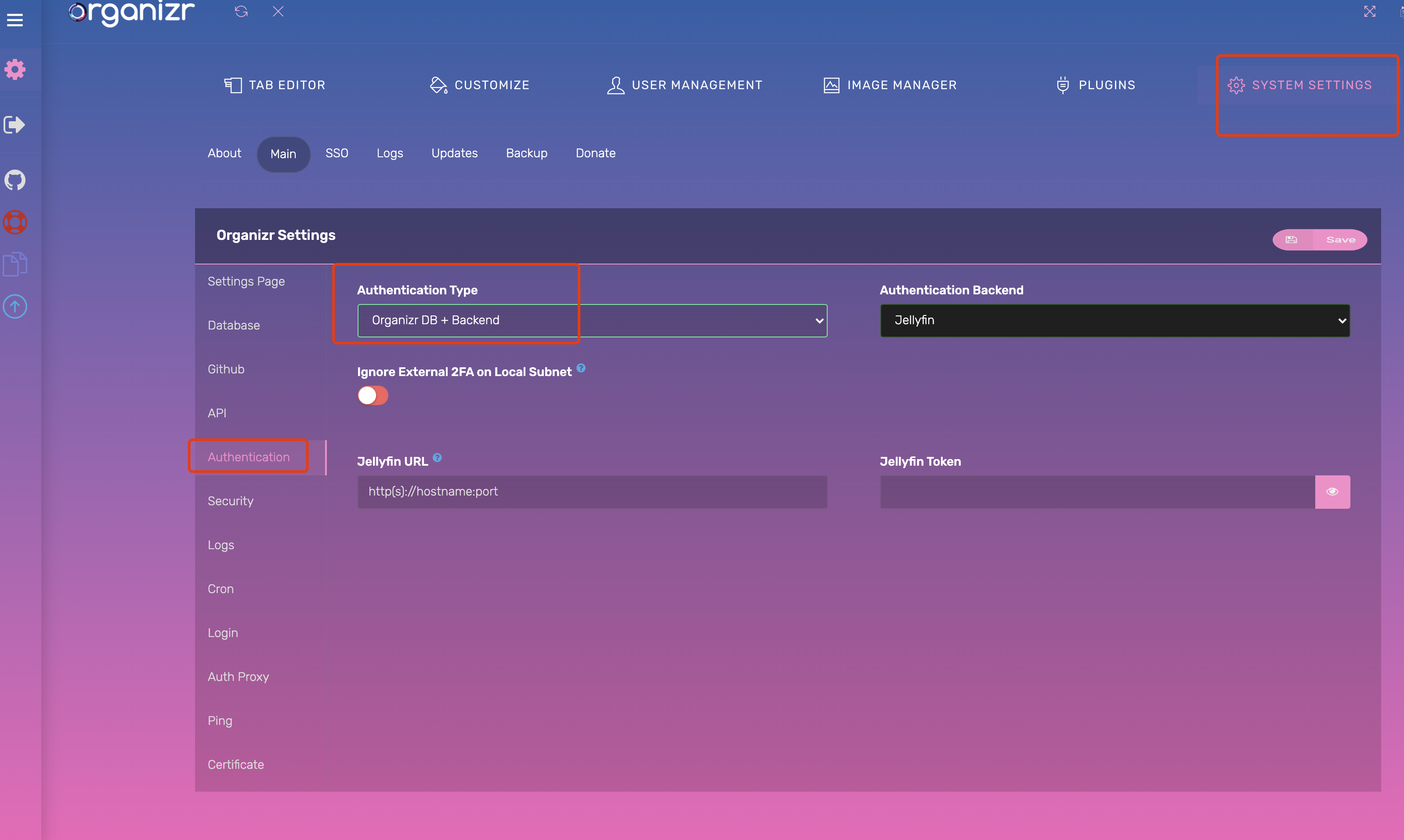Click the help icon next to Jellyfin URL
This screenshot has height=840, width=1404.
[437, 458]
